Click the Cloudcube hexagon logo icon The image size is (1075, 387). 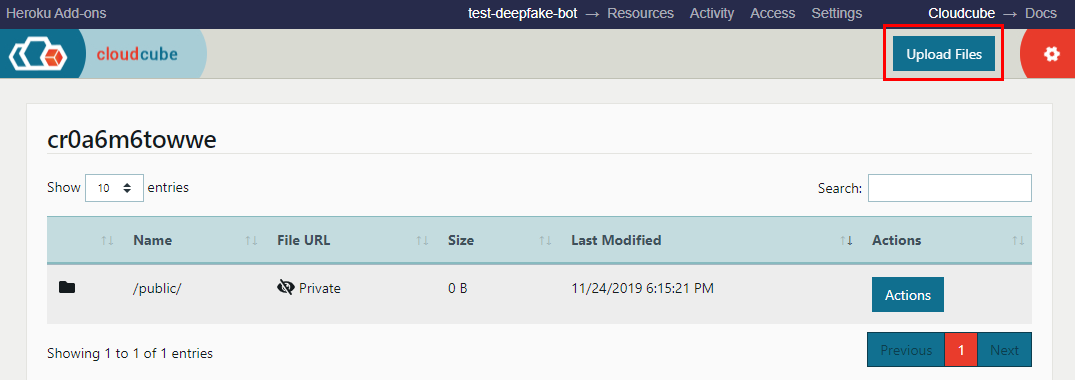(38, 54)
